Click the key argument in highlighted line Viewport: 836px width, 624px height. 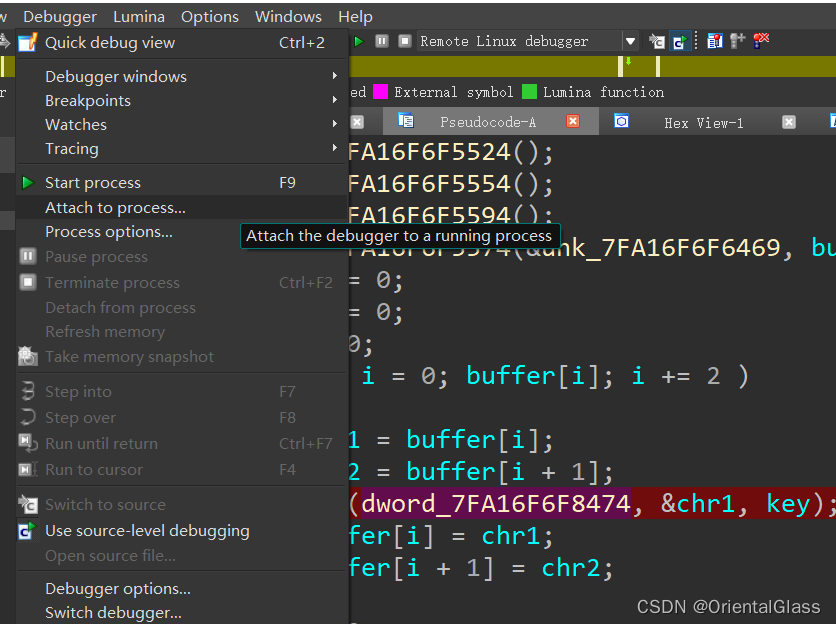pos(788,503)
